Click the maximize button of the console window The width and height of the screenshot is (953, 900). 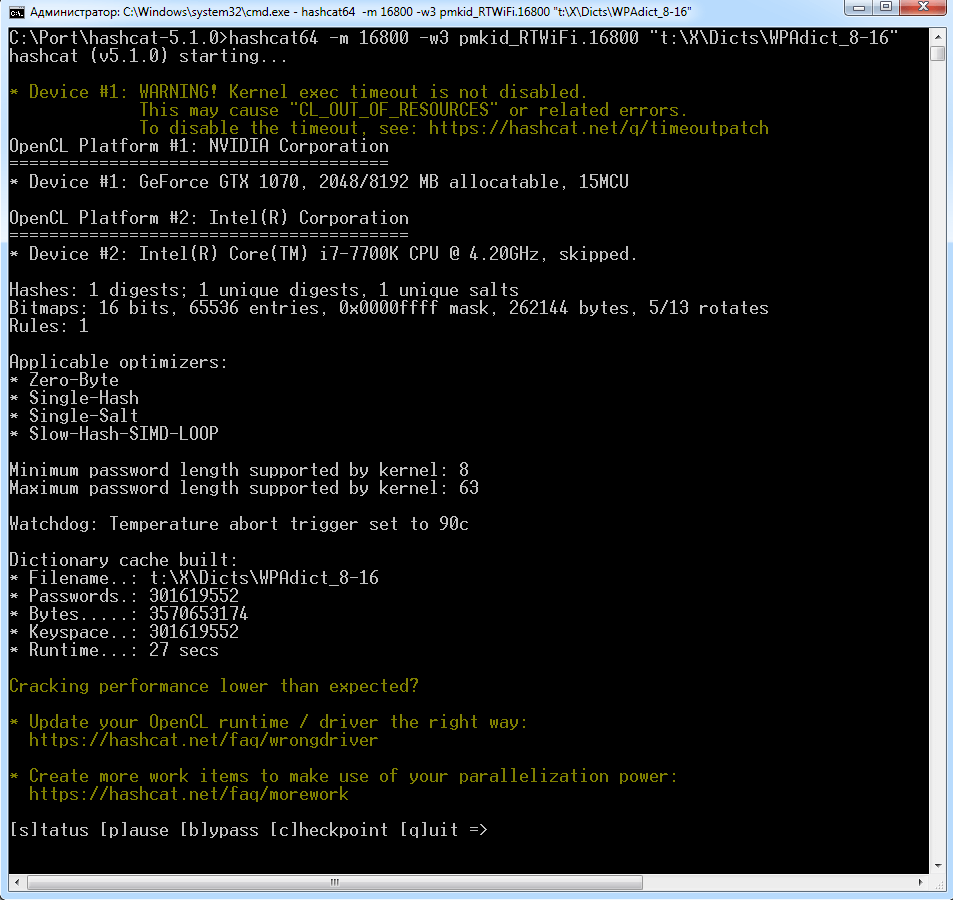coord(888,10)
